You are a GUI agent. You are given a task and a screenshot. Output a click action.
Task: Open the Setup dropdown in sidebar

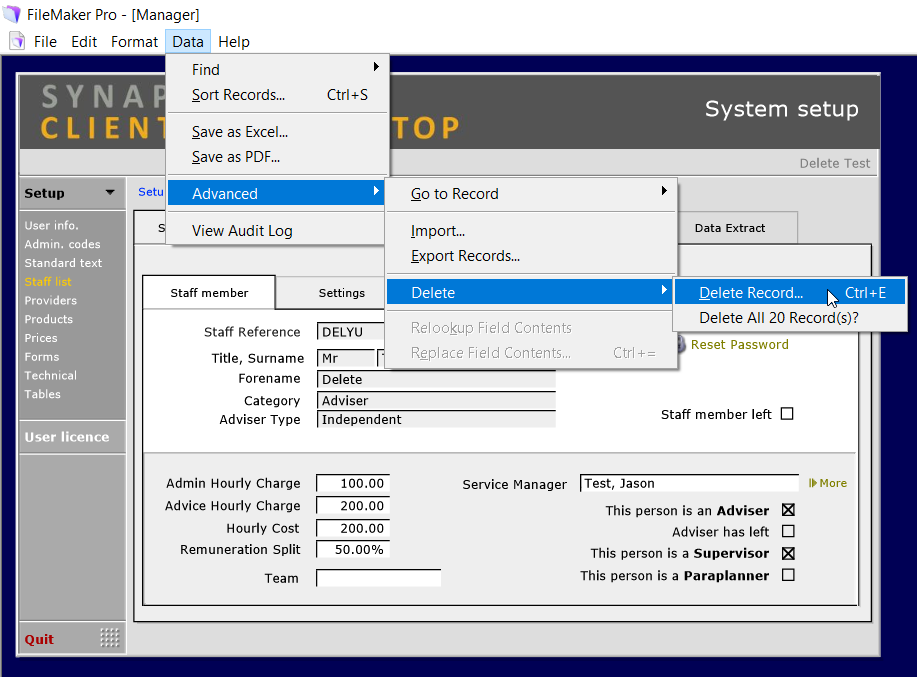point(73,193)
